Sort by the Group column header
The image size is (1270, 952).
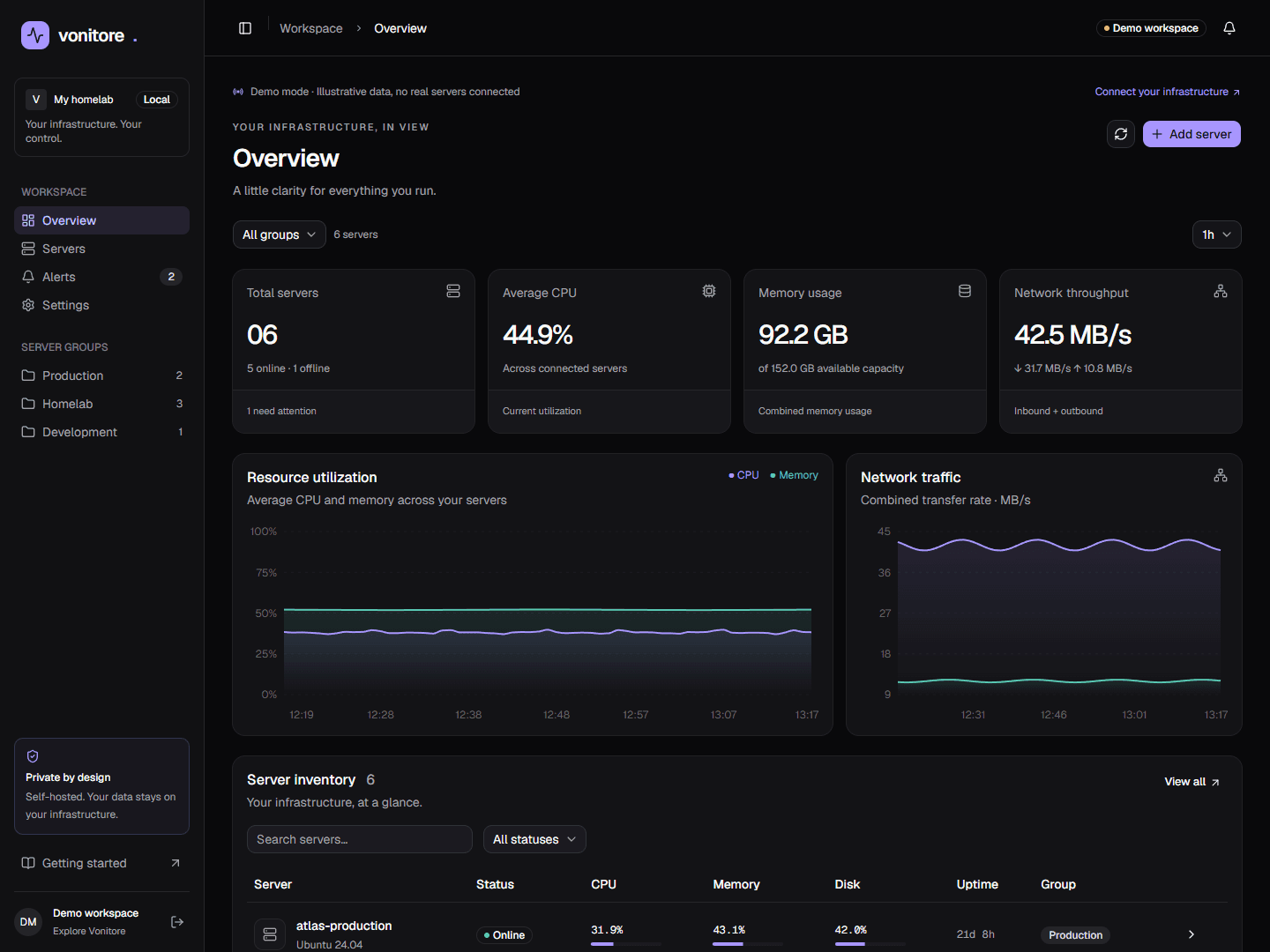[x=1058, y=884]
